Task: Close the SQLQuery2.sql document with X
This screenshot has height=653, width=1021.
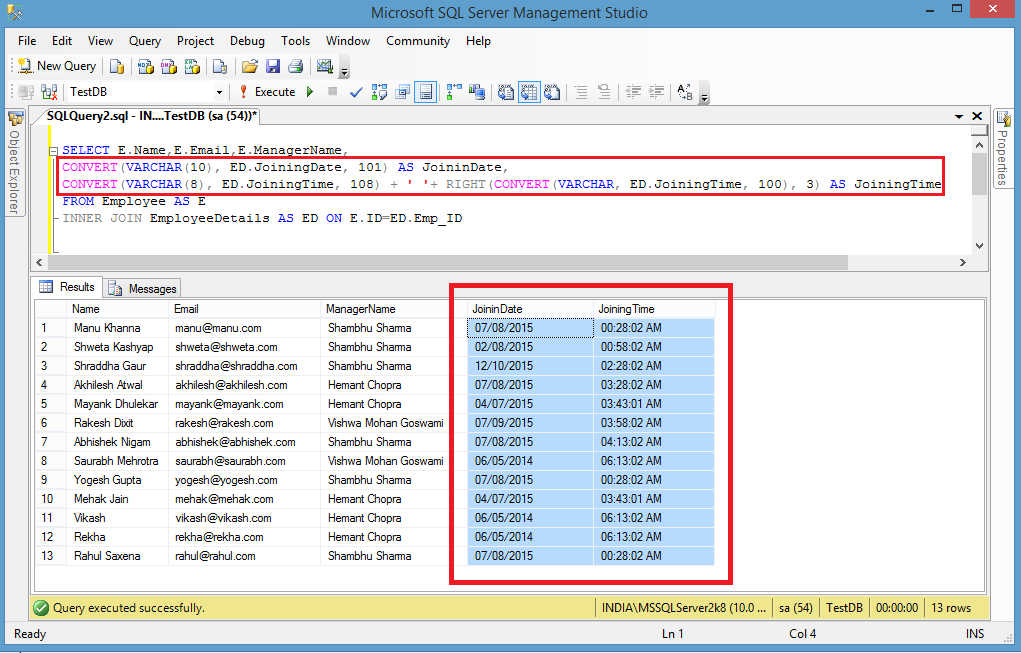Action: pyautogui.click(x=977, y=116)
